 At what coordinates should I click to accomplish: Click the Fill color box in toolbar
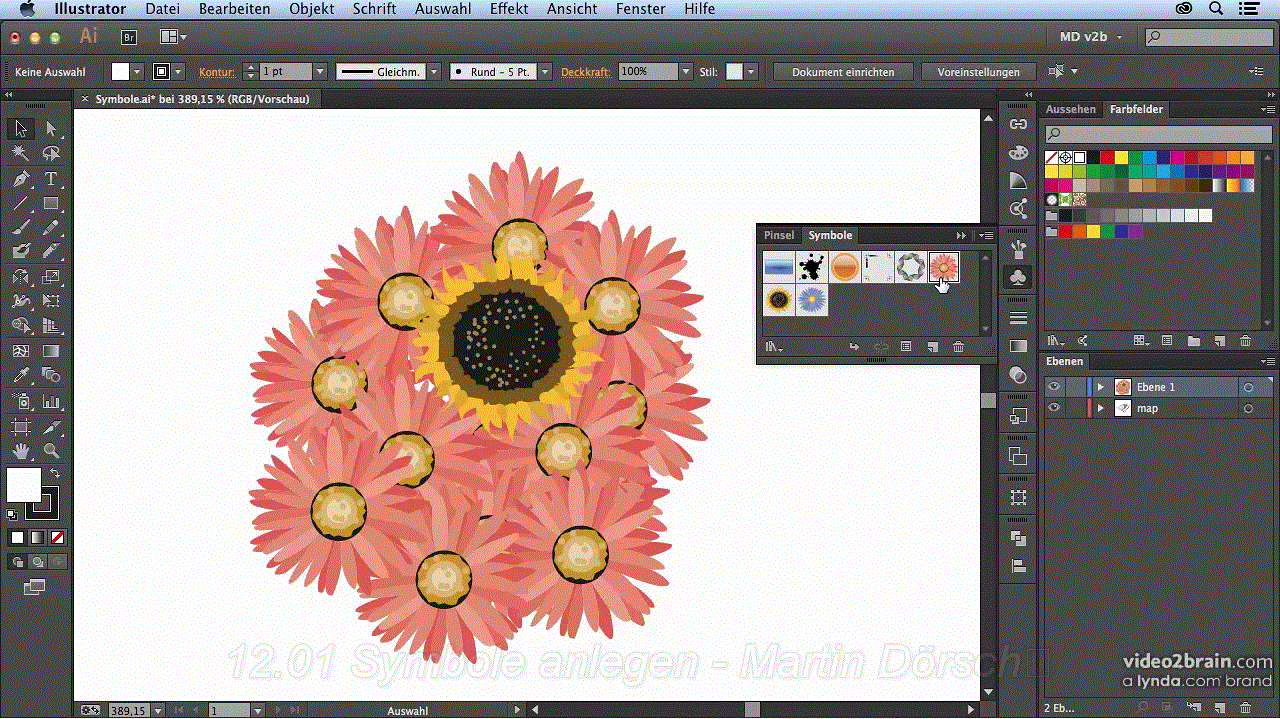tap(24, 485)
